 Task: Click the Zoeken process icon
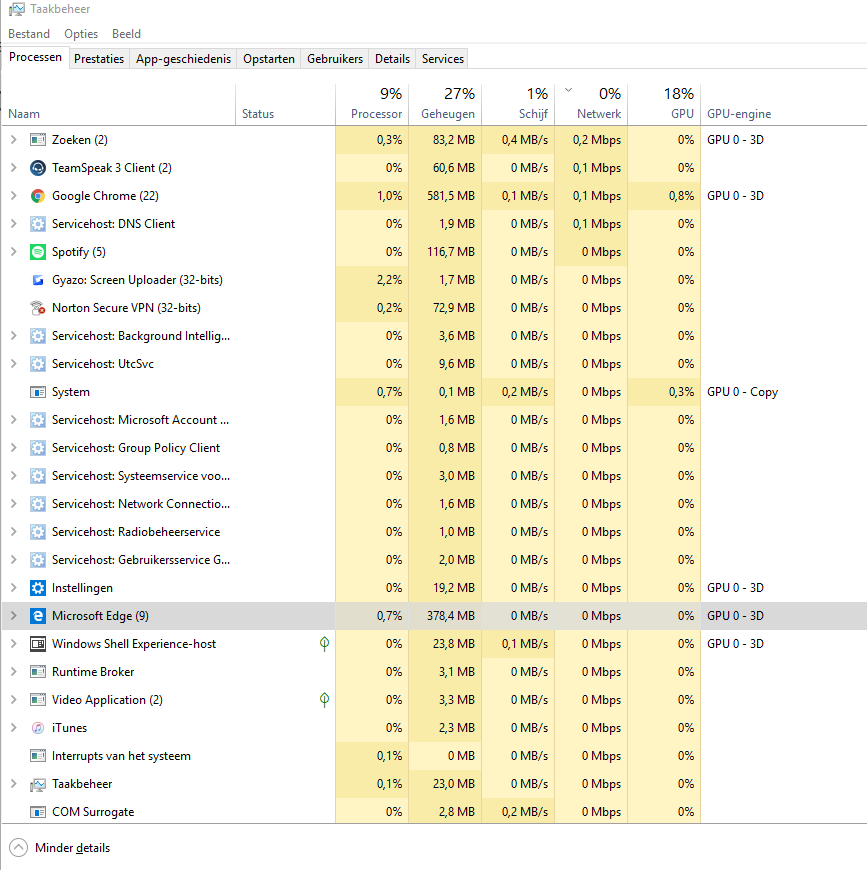coord(38,140)
